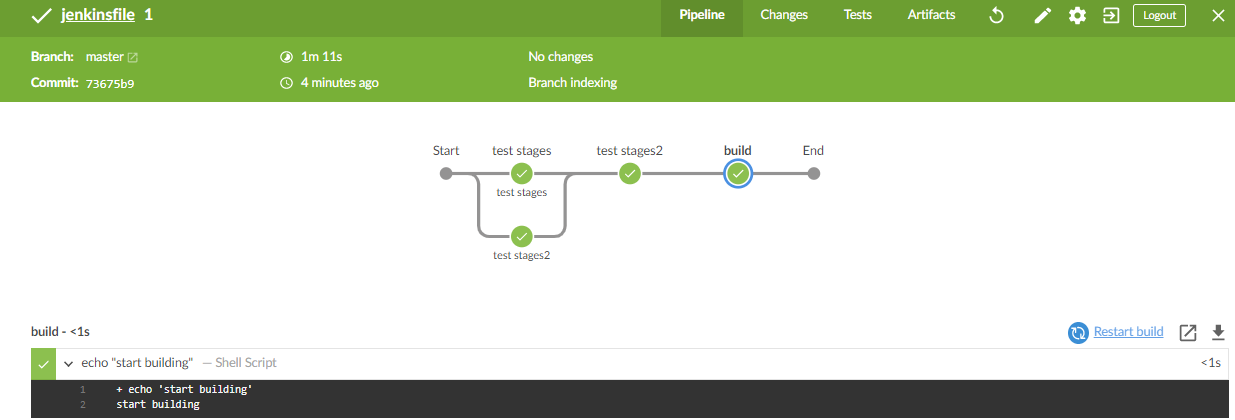Click the Restart build link text

[1128, 332]
